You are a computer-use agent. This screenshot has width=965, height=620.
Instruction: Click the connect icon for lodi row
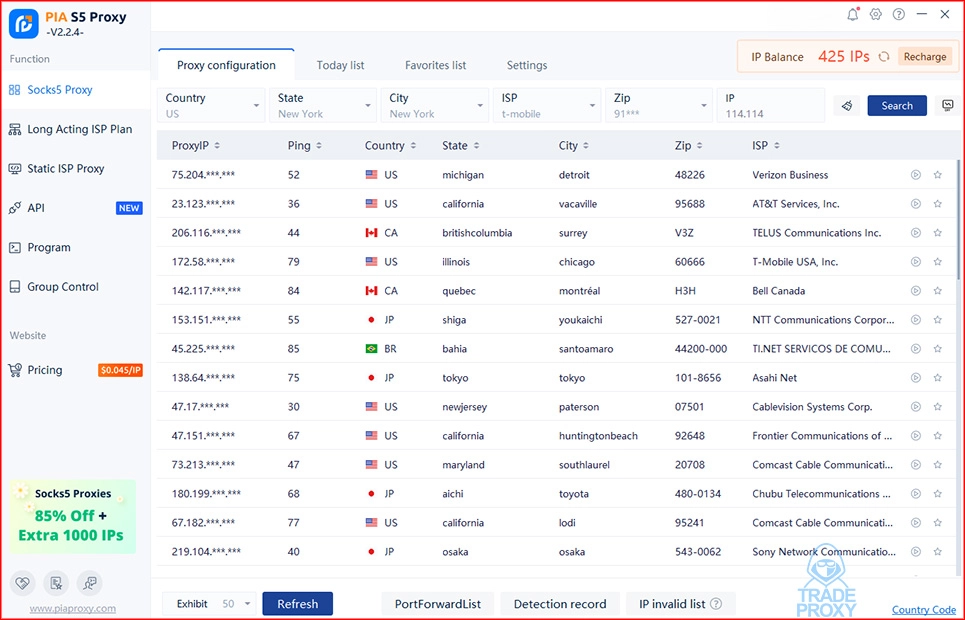click(916, 522)
